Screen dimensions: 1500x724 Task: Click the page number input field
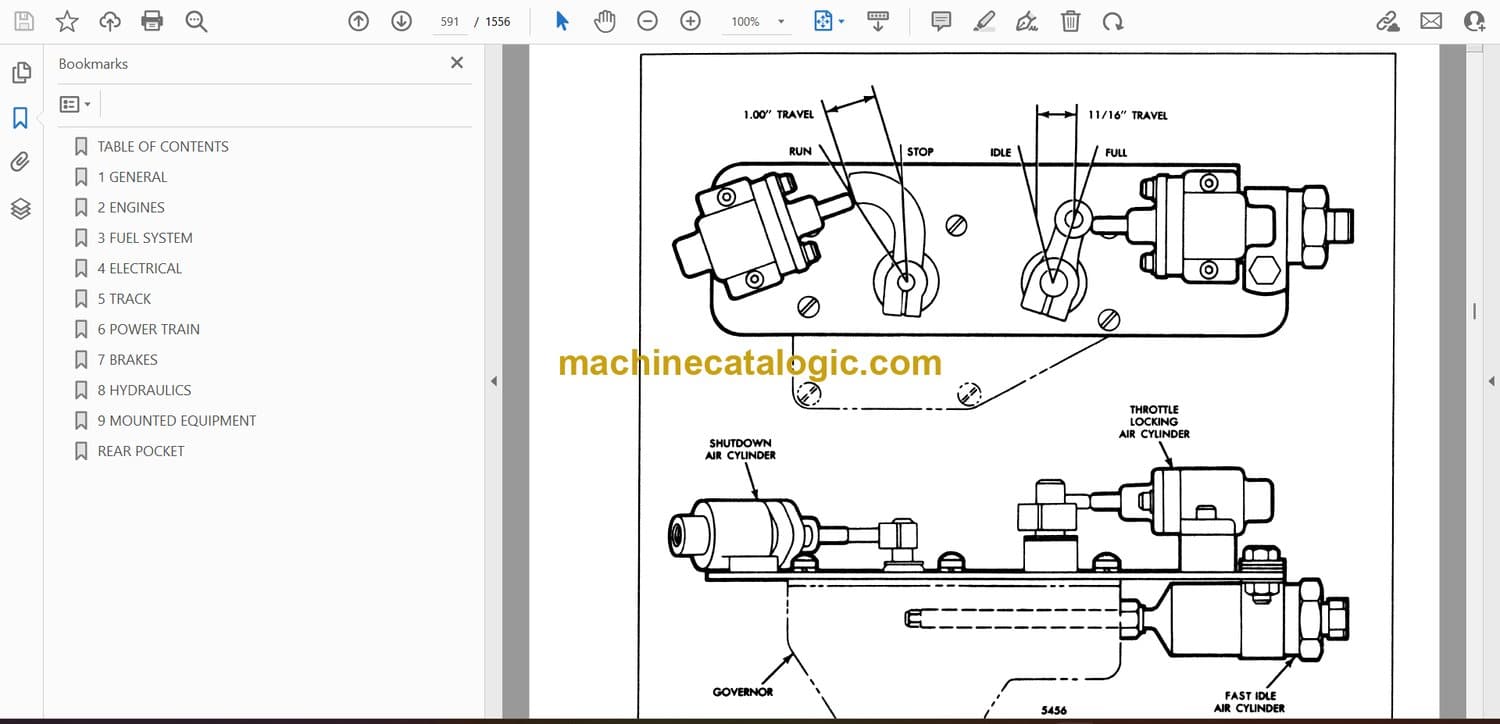[450, 21]
